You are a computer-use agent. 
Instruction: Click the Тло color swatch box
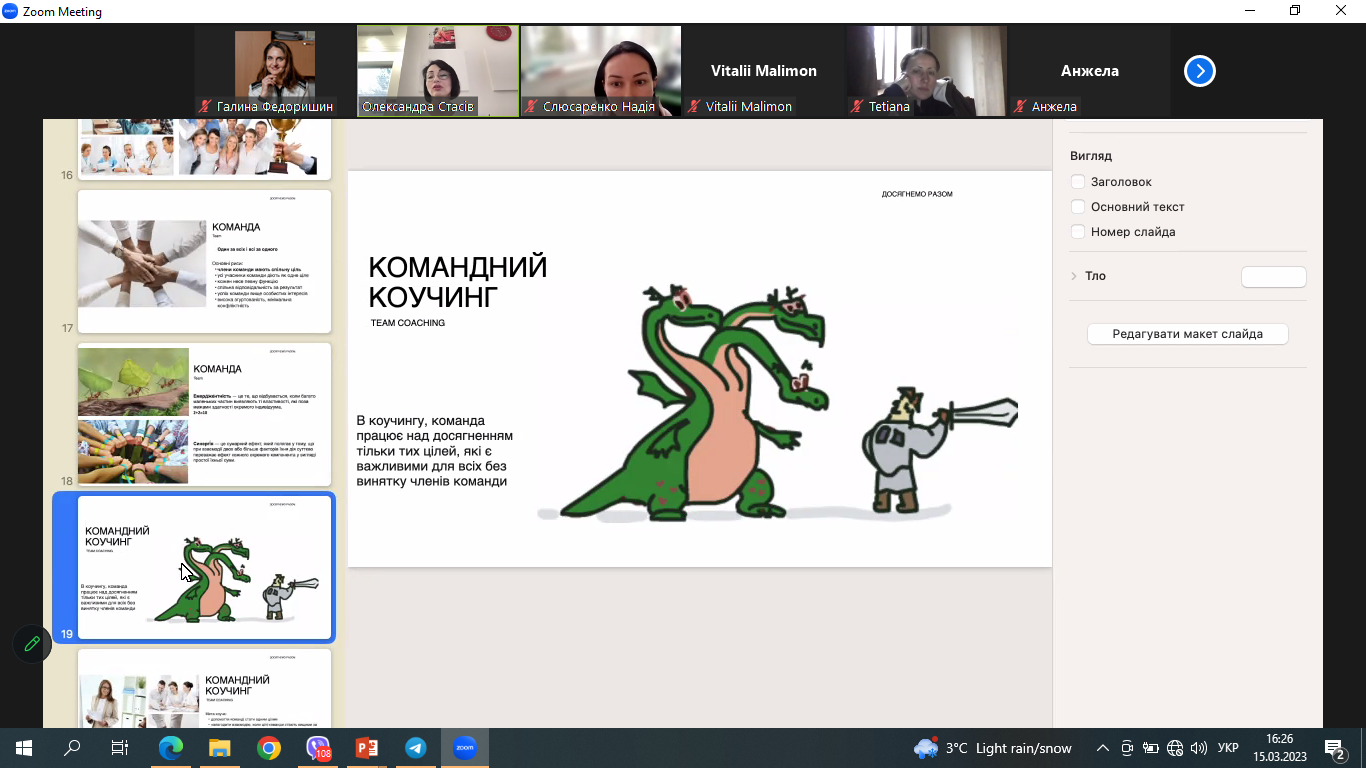[x=1273, y=277]
